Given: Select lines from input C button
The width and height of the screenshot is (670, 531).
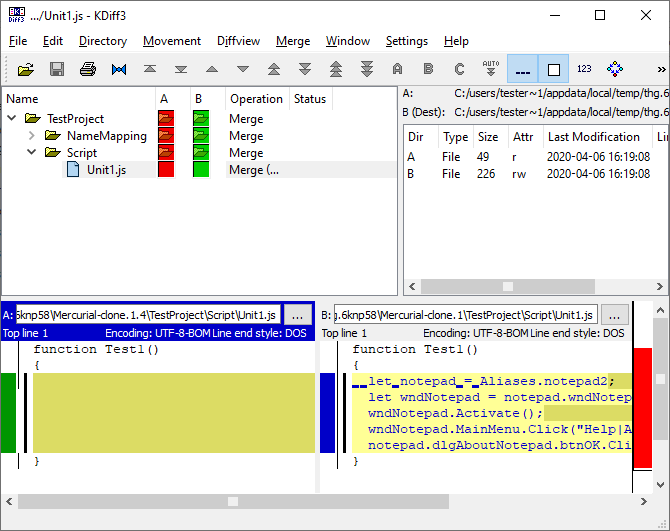Looking at the screenshot, I should 459,69.
